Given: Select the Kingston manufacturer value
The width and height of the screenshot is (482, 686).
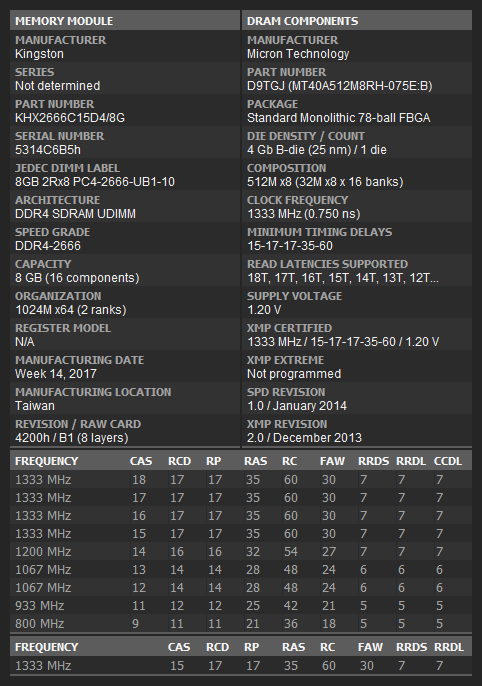Looking at the screenshot, I should (x=39, y=54).
